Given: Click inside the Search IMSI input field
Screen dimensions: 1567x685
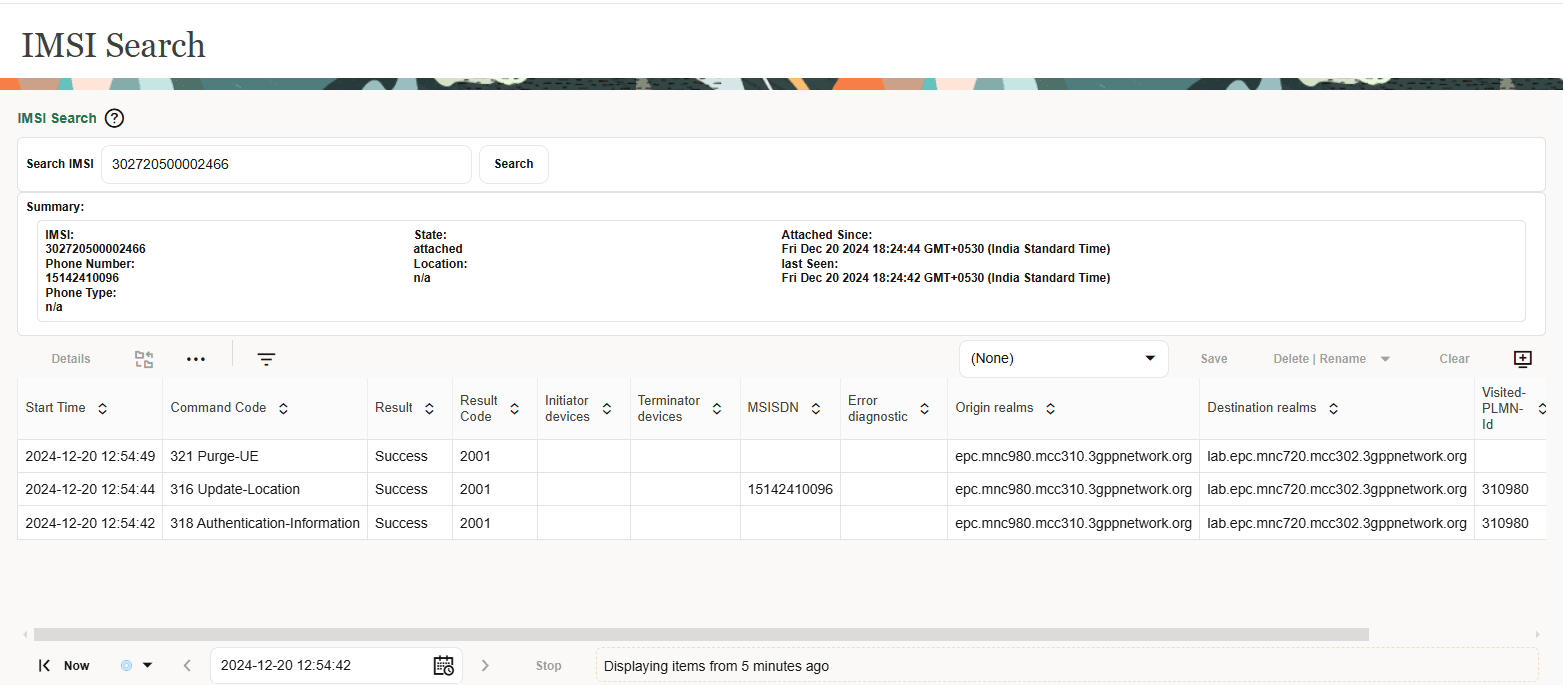Looking at the screenshot, I should point(286,164).
